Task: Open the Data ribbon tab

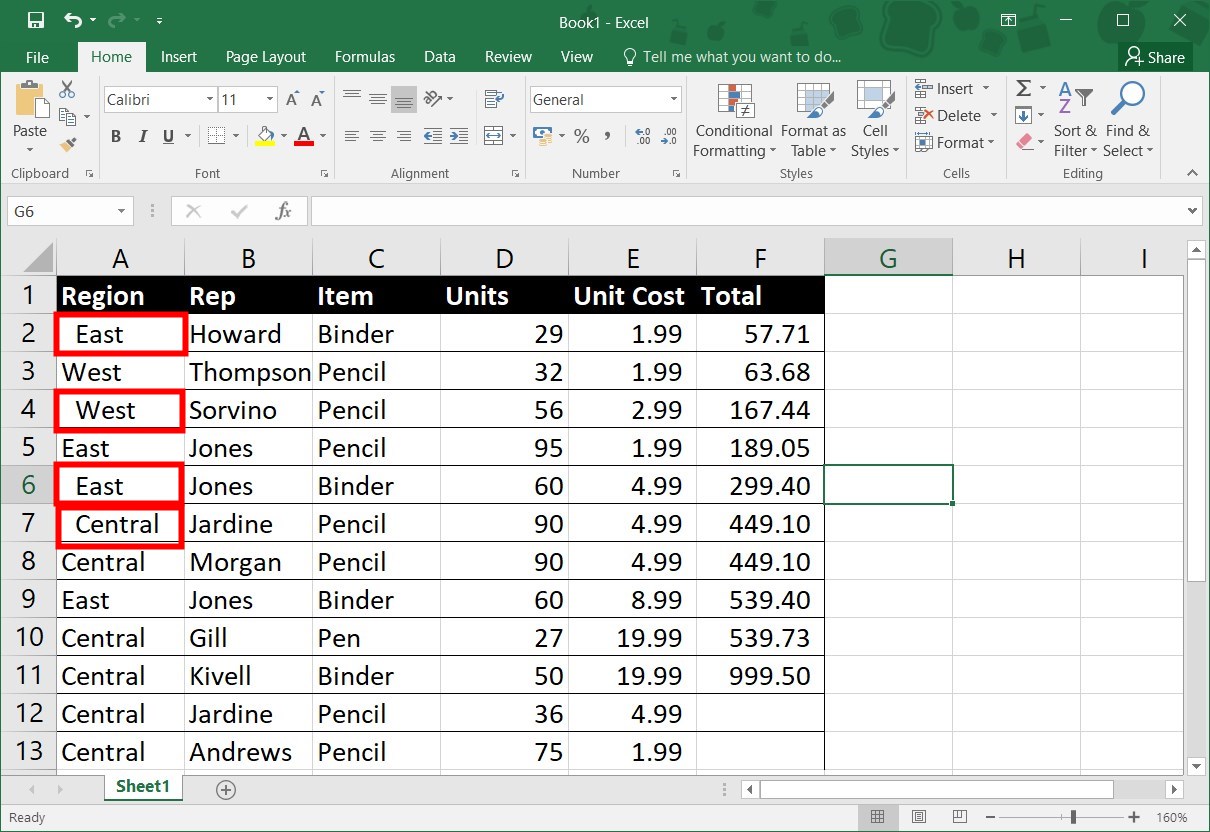Action: [x=440, y=57]
